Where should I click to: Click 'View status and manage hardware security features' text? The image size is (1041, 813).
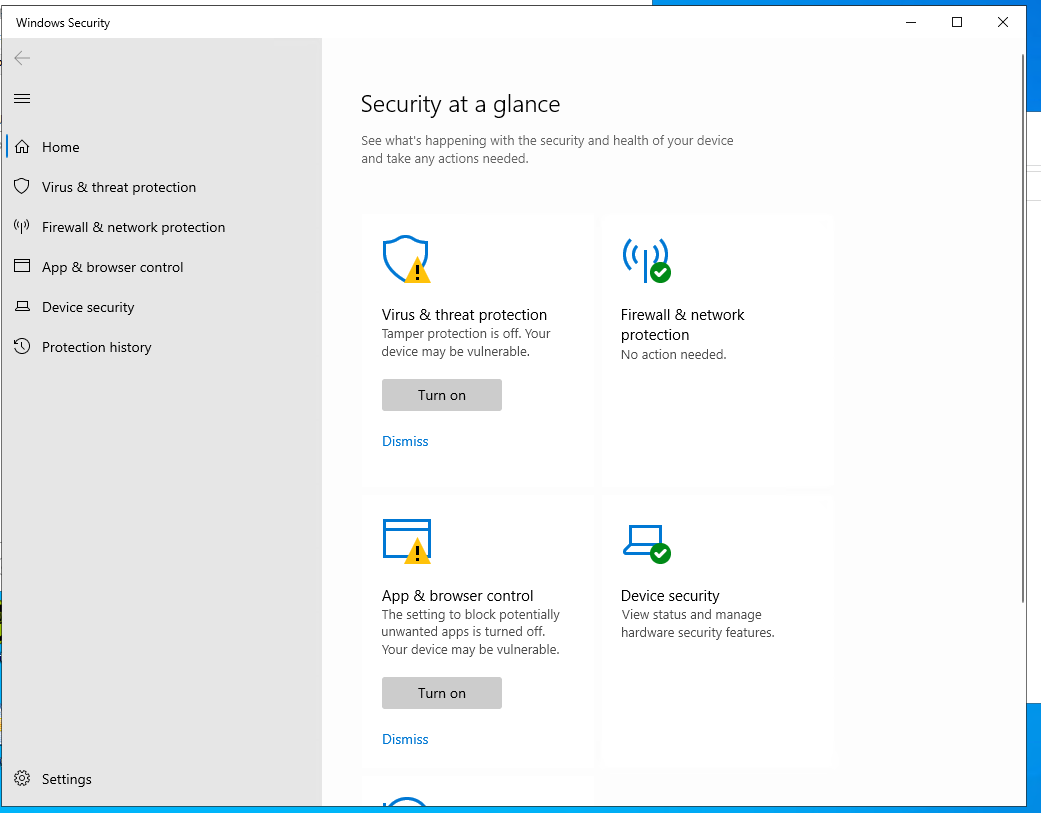pos(698,623)
